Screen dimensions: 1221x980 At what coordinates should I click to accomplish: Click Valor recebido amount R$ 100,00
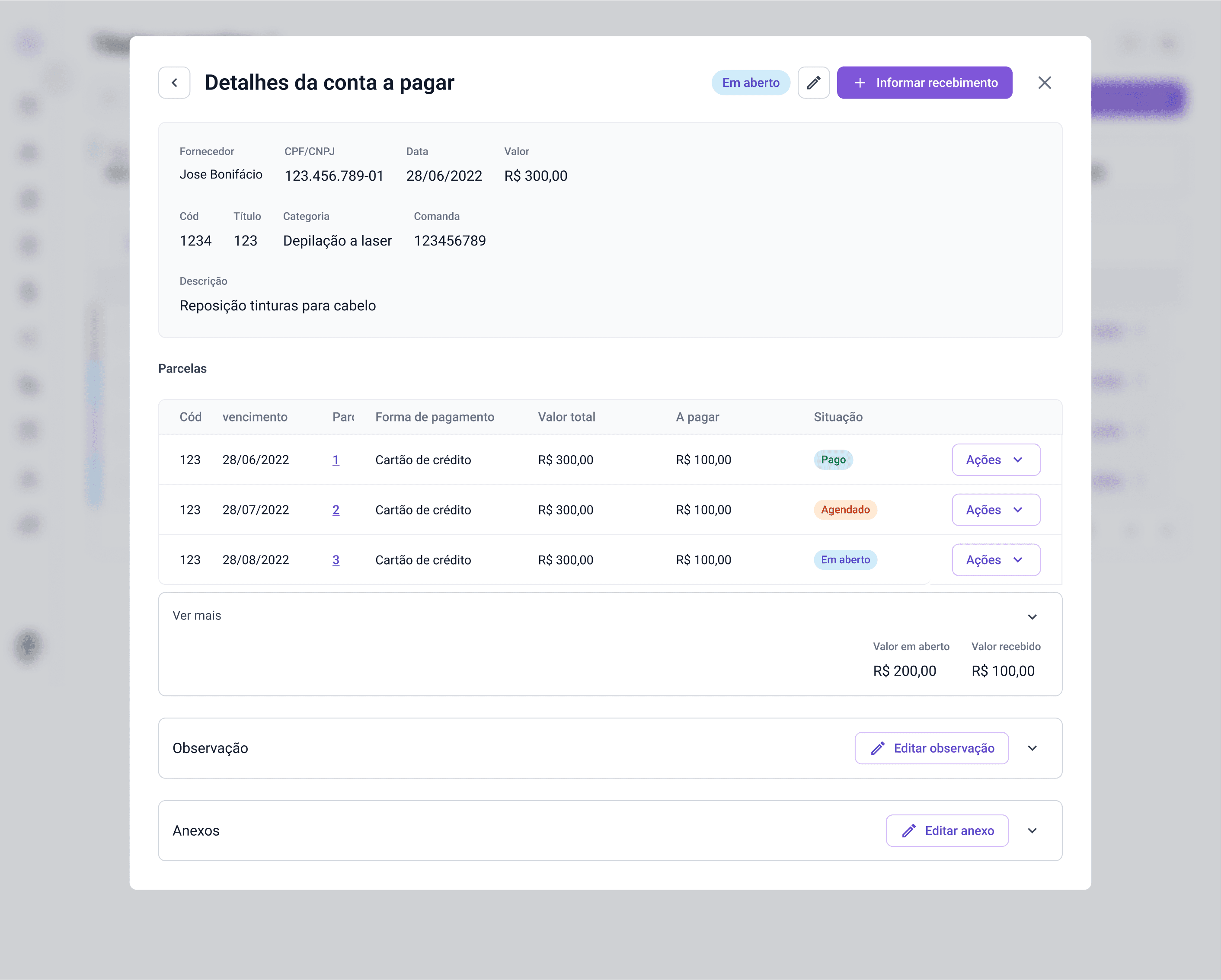[1002, 671]
